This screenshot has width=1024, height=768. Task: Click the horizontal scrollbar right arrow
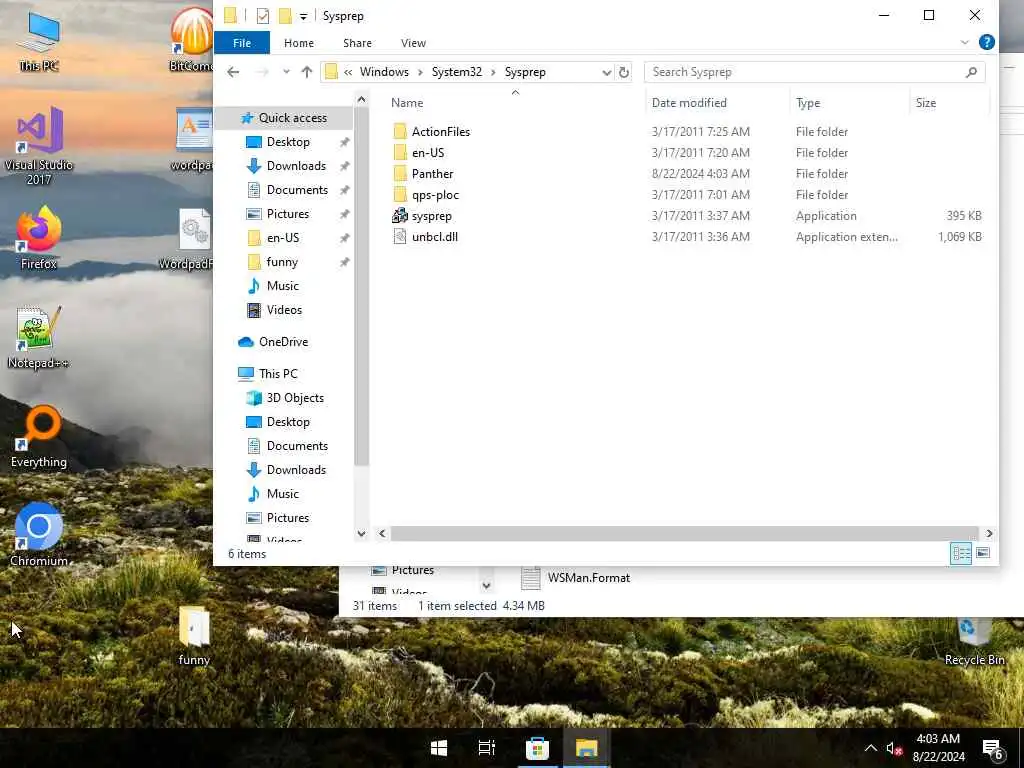(989, 534)
